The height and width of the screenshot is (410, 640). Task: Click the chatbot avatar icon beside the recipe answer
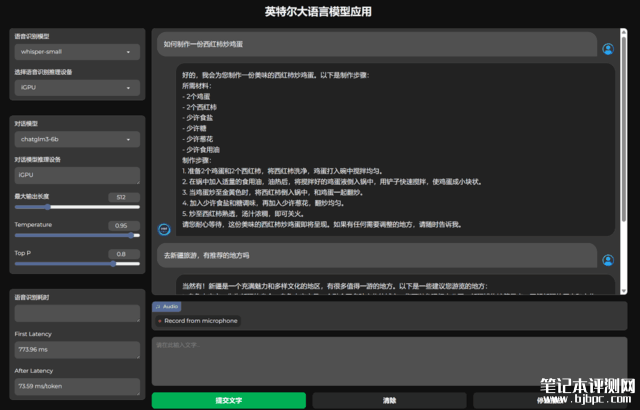click(x=164, y=229)
